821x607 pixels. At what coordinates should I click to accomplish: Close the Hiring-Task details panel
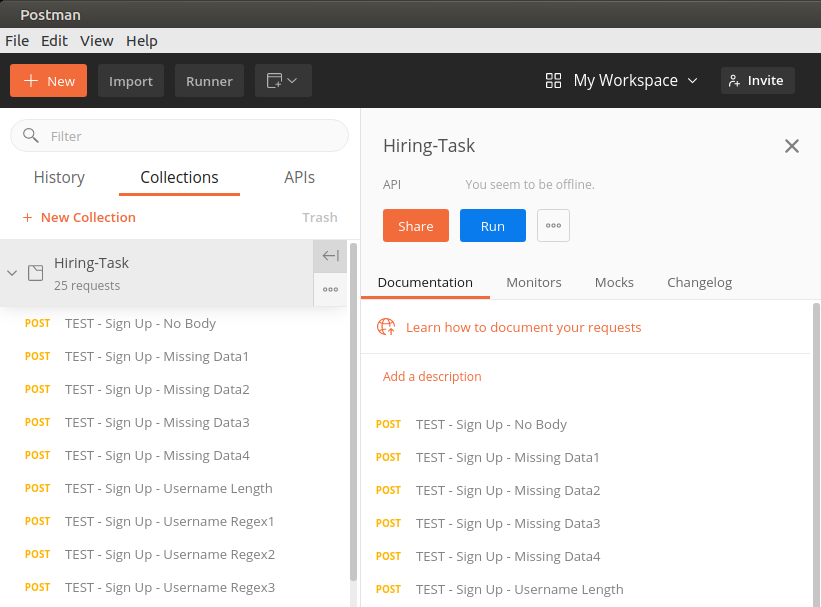792,146
